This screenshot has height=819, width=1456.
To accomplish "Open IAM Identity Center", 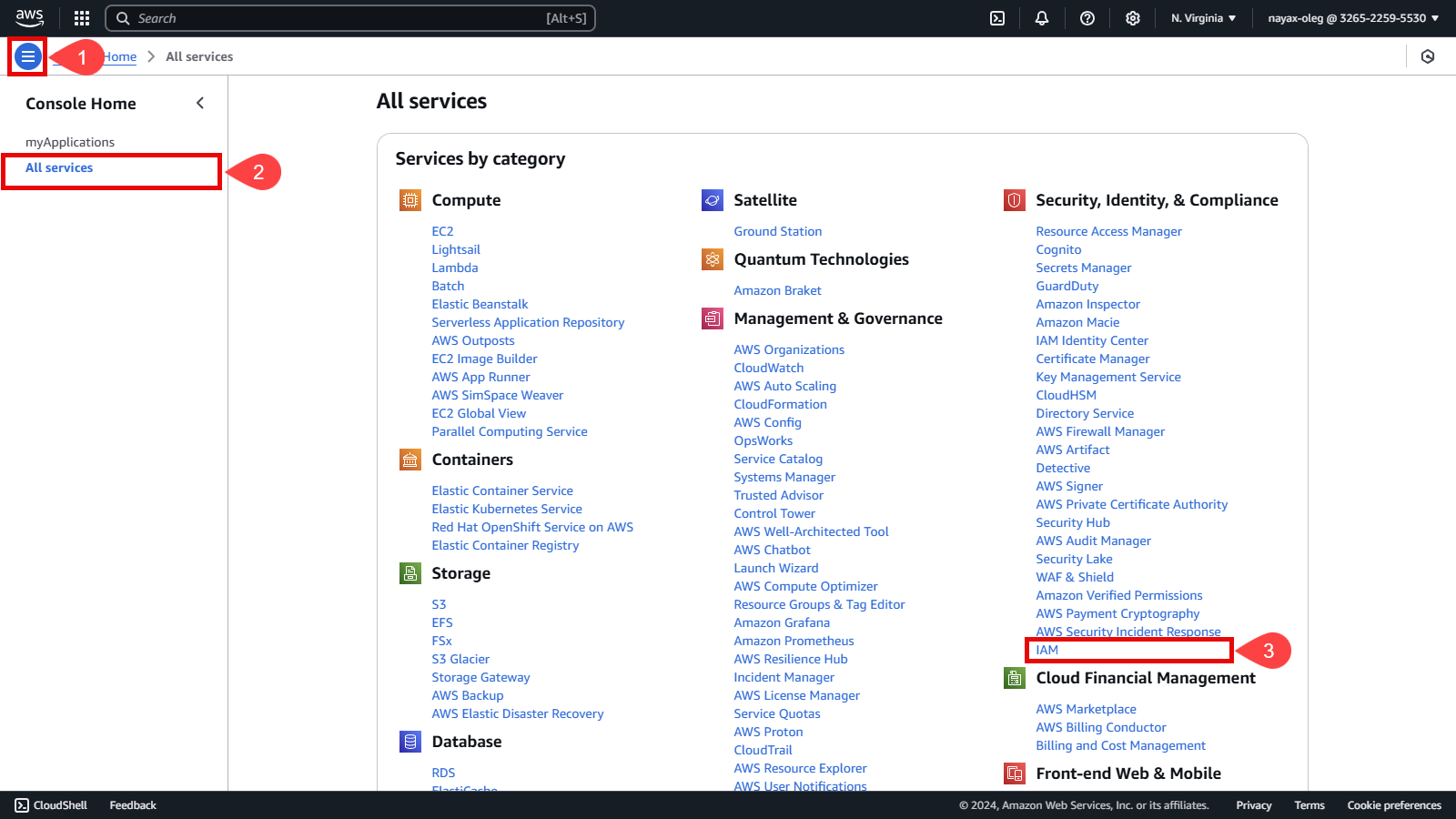I will [1092, 340].
